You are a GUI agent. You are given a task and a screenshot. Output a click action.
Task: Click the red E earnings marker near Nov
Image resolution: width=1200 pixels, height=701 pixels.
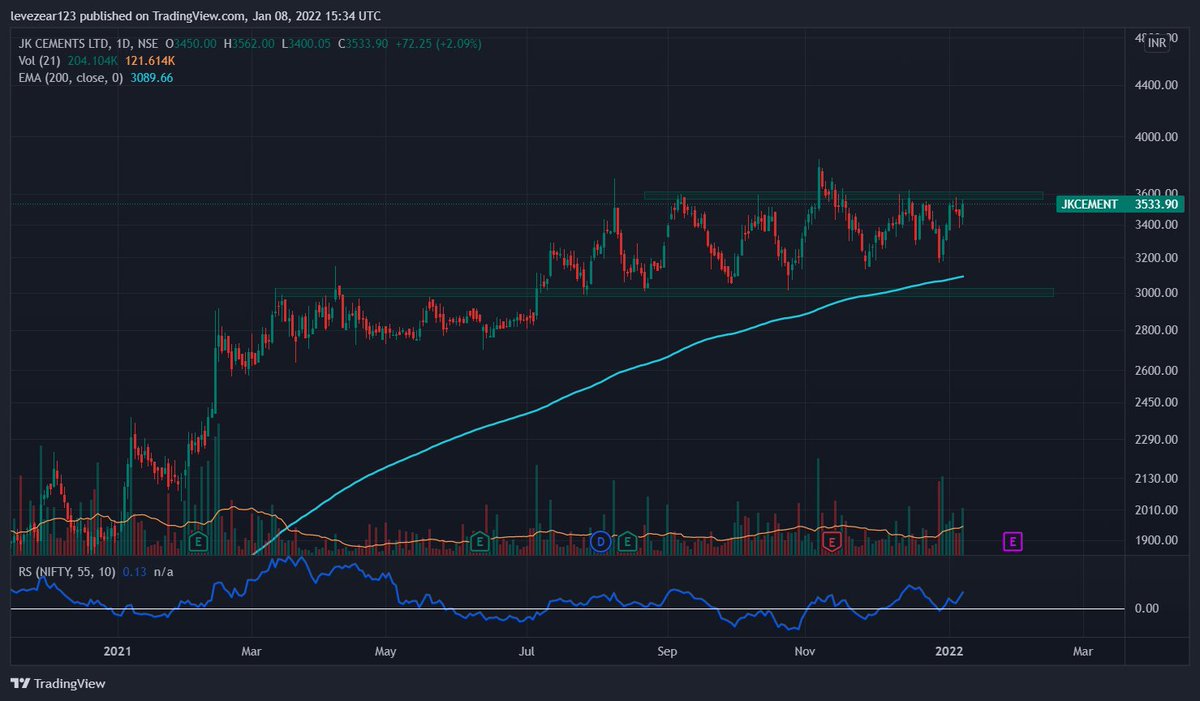click(830, 542)
